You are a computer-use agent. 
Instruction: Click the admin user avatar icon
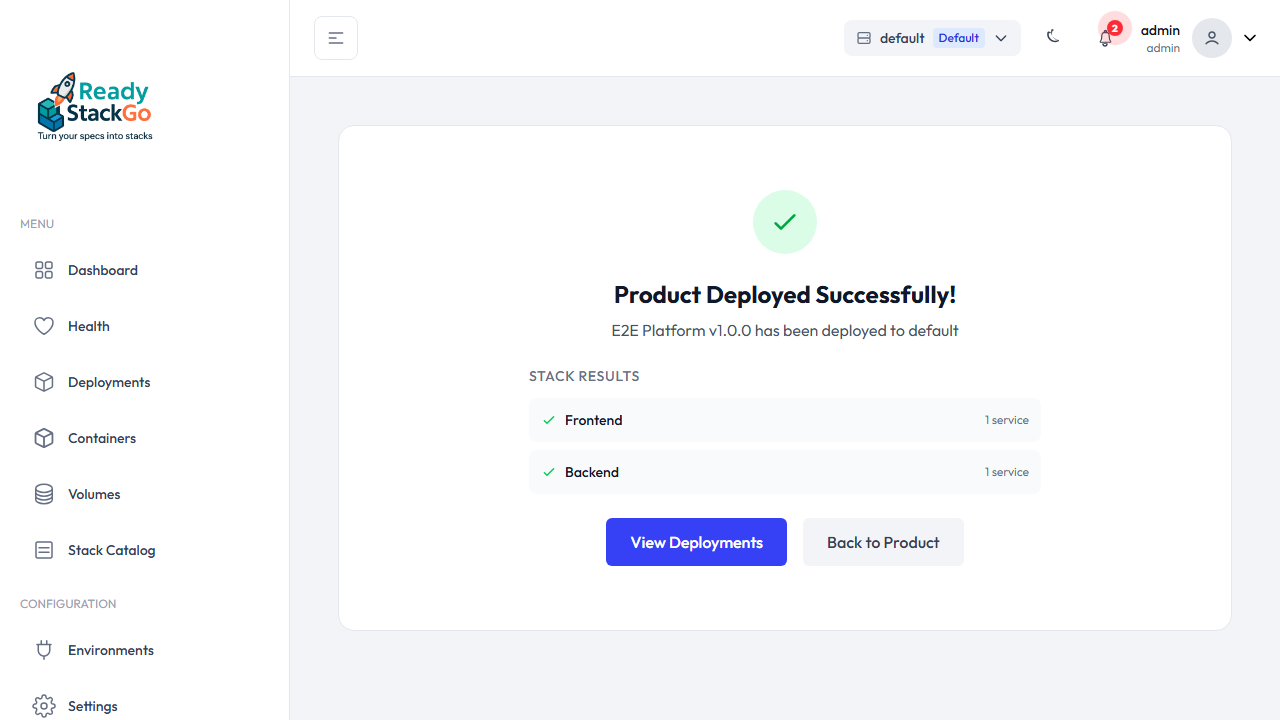coord(1211,38)
